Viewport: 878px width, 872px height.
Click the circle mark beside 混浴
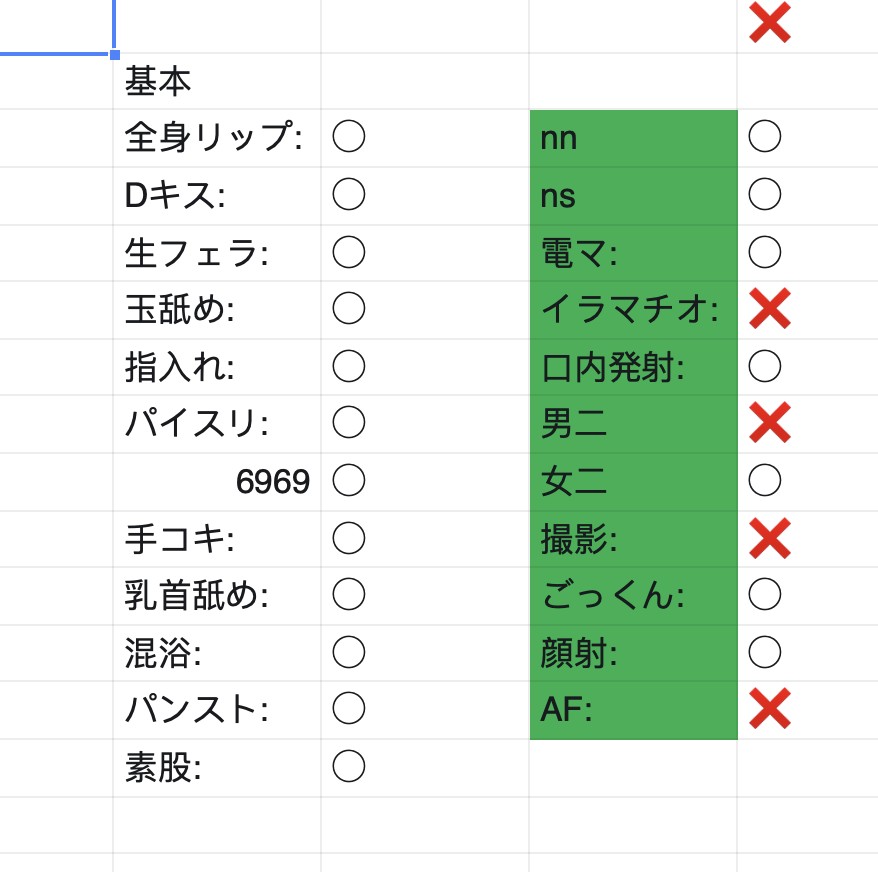pyautogui.click(x=348, y=652)
